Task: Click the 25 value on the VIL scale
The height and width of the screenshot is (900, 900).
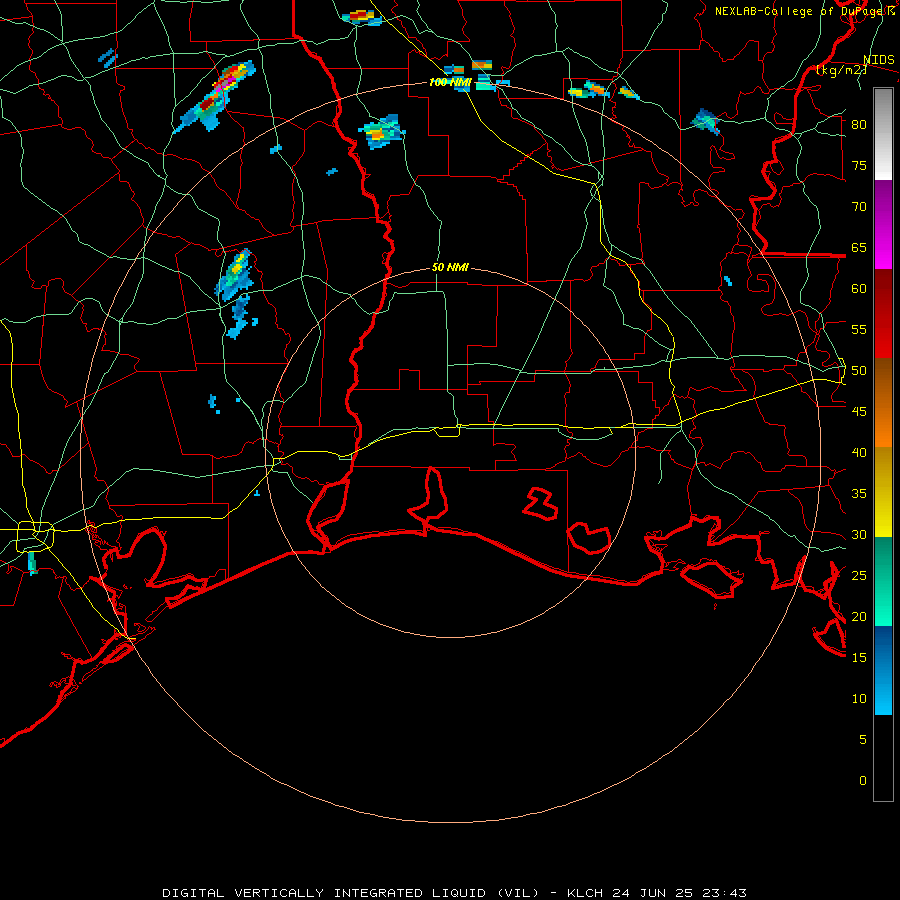Action: coord(859,576)
